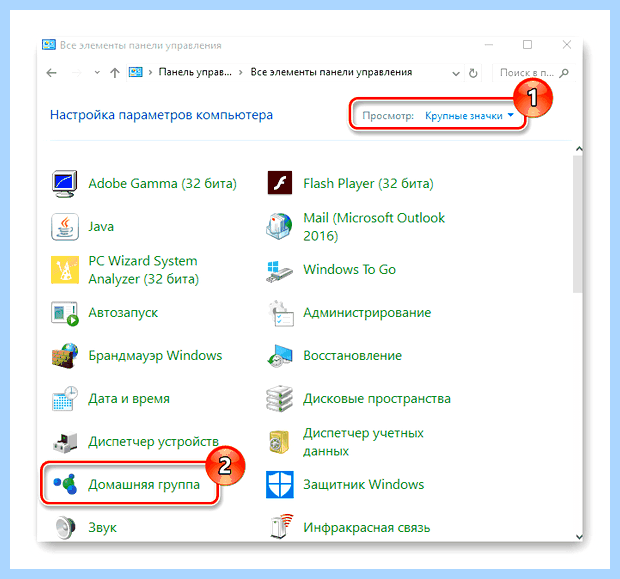This screenshot has height=579, width=620.
Task: Close the control panel window
Action: (567, 45)
